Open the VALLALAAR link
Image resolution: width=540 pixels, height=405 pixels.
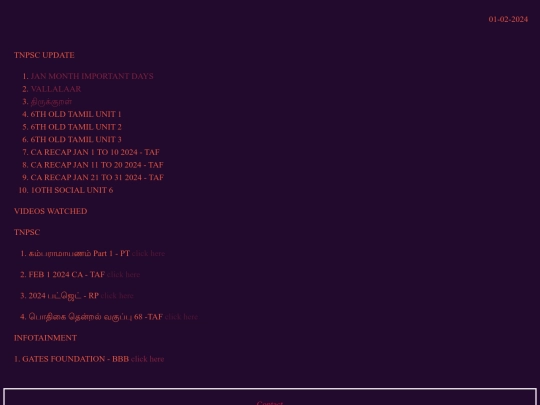(56, 89)
